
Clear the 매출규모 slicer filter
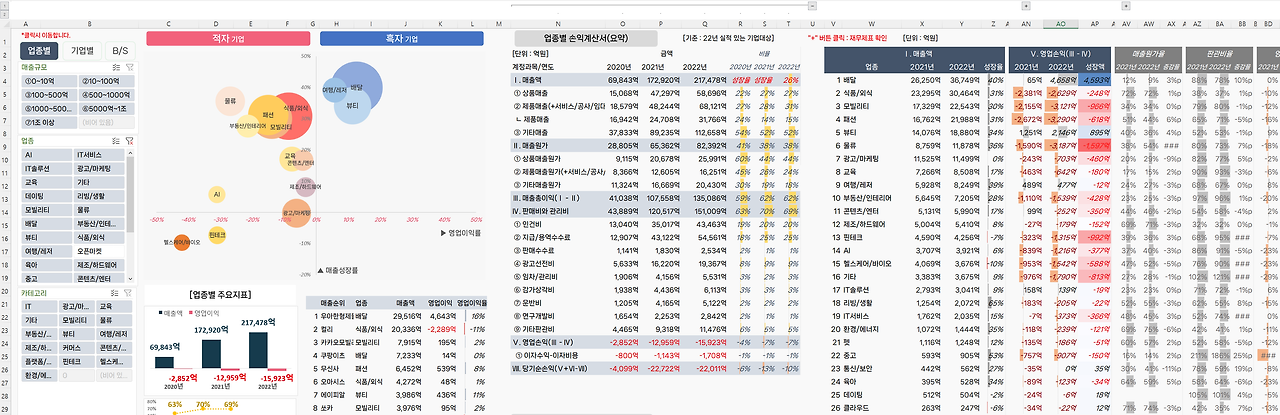(x=129, y=65)
